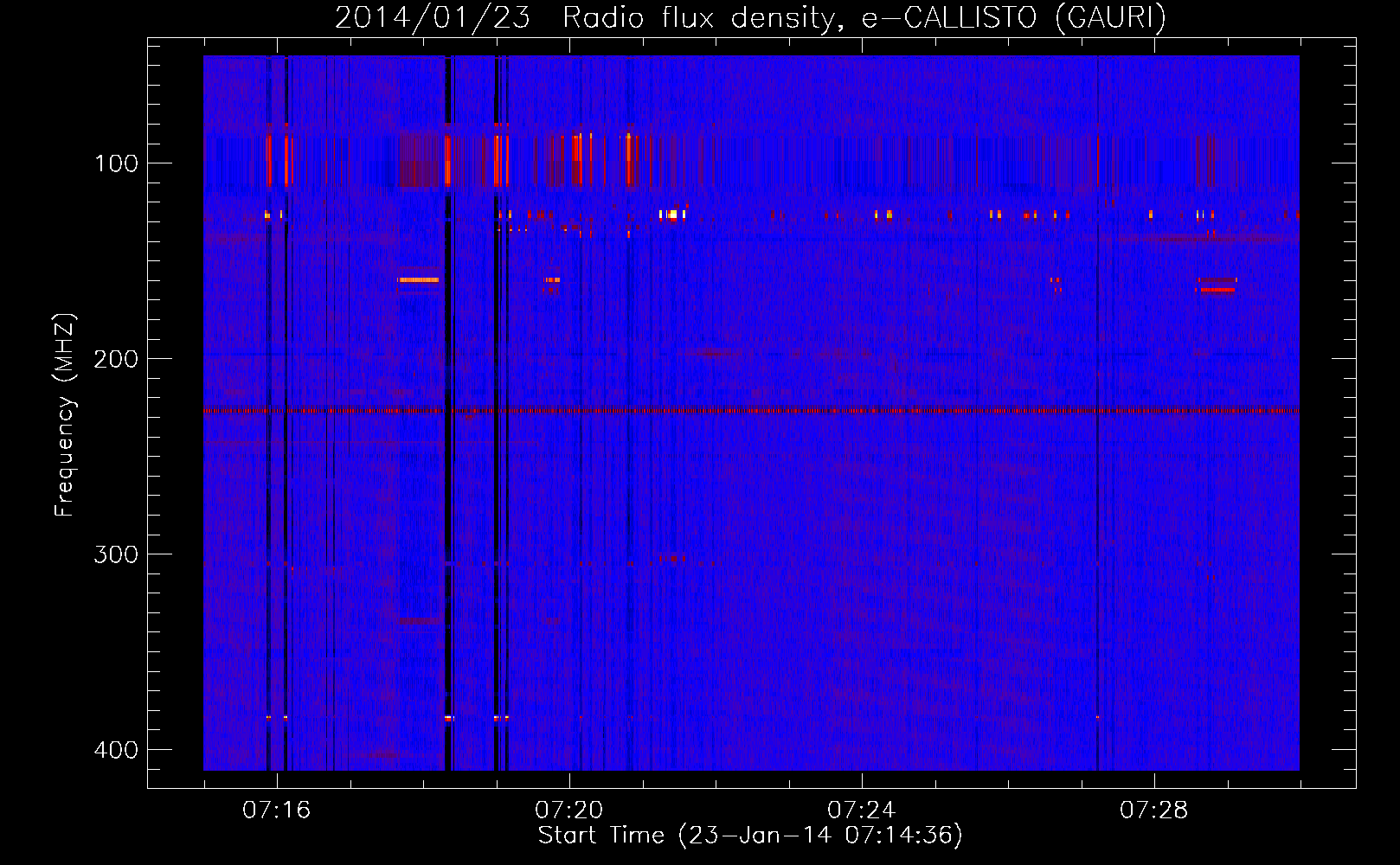Viewport: 1400px width, 865px height.
Task: Click the 300 frequency tick label
Action: click(116, 554)
